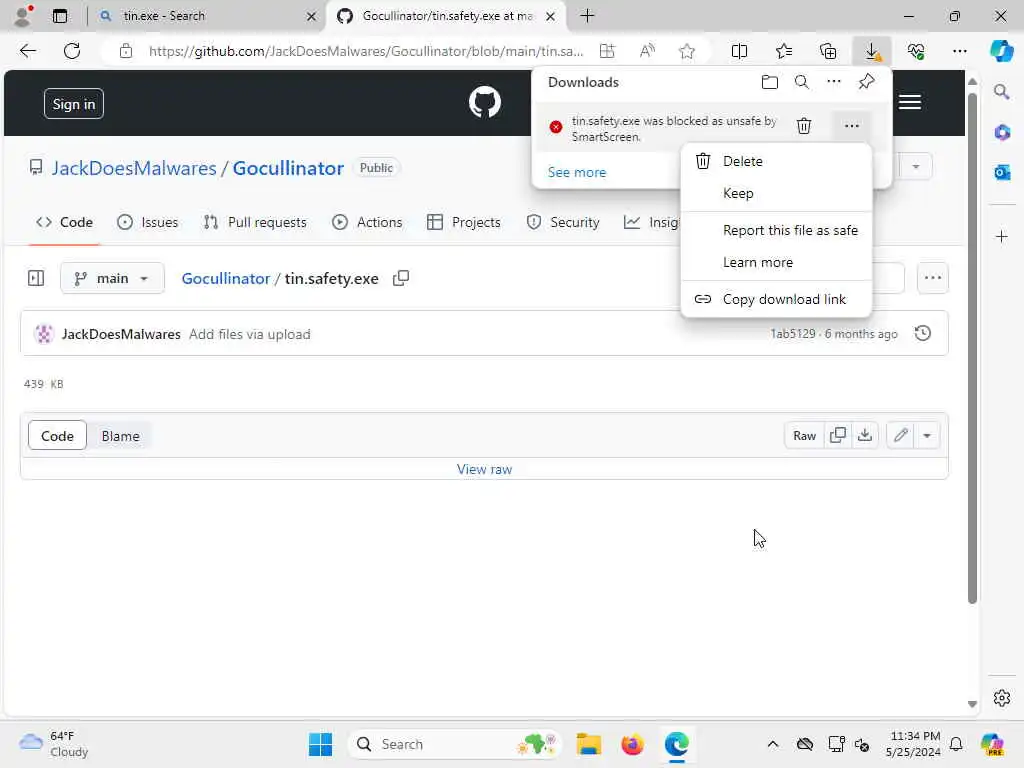Viewport: 1024px width, 768px height.
Task: Copy file path with the copy icon
Action: [x=400, y=279]
